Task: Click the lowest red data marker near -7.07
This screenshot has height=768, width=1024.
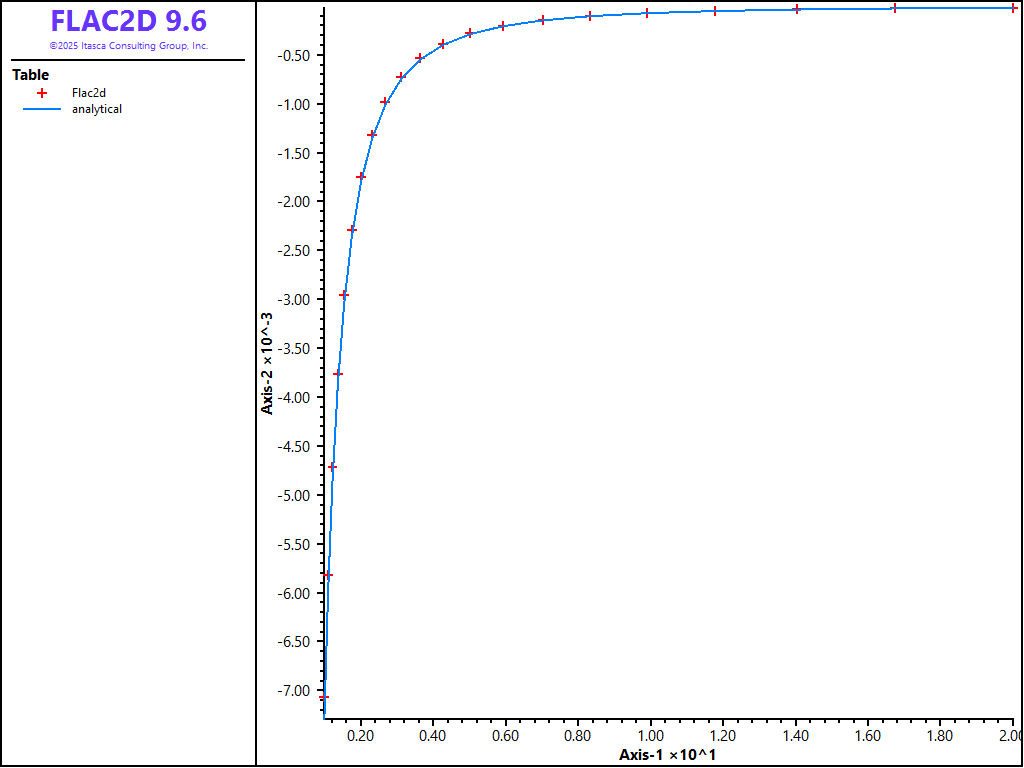Action: (324, 697)
